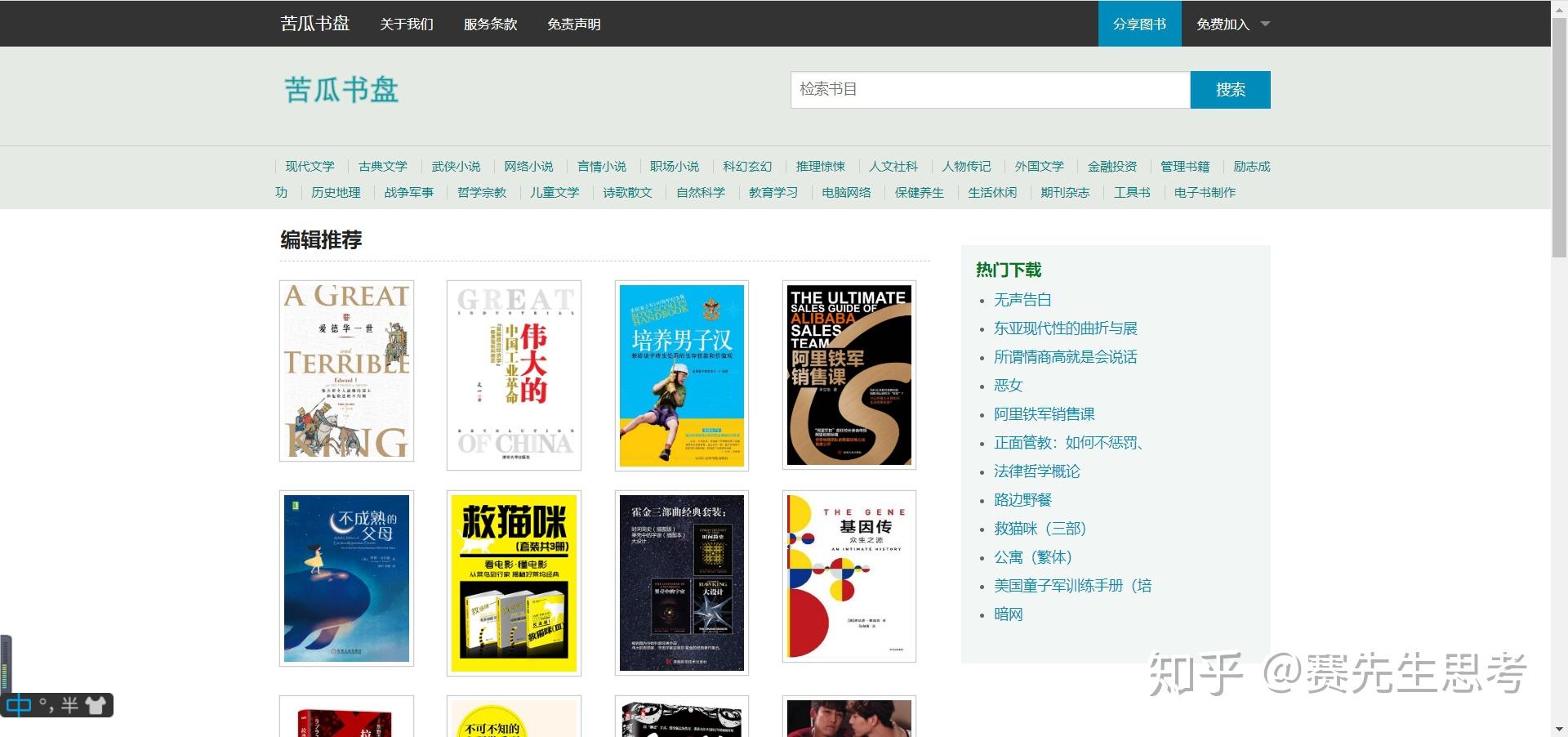The height and width of the screenshot is (737, 1568).
Task: Click the blue 分享图书 button
Action: click(1139, 24)
